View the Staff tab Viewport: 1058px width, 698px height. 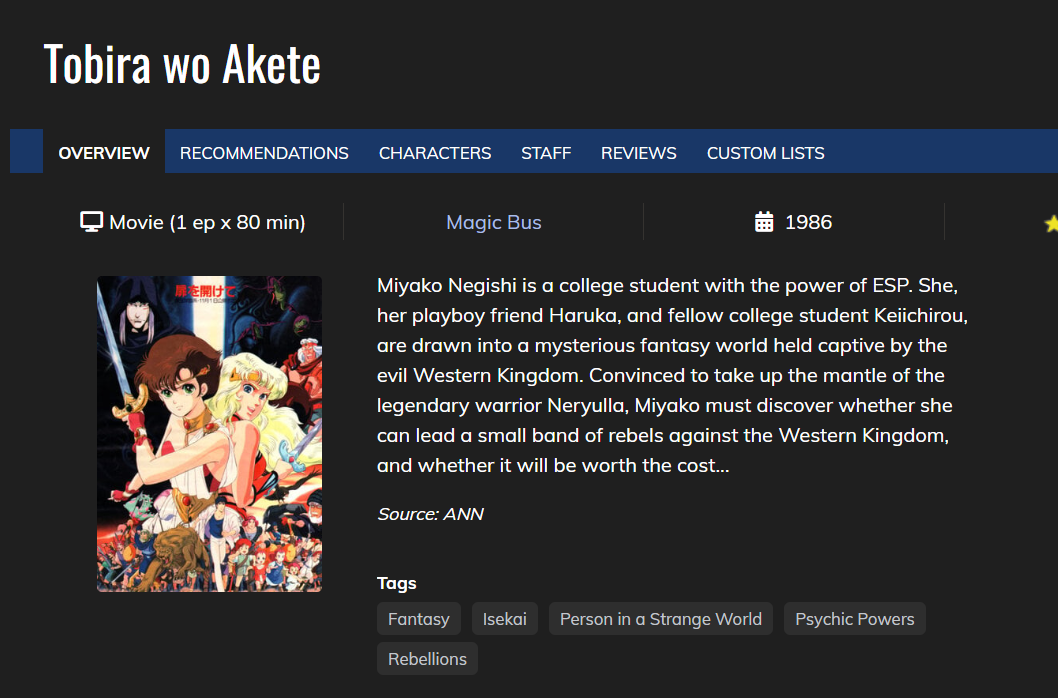coord(546,153)
